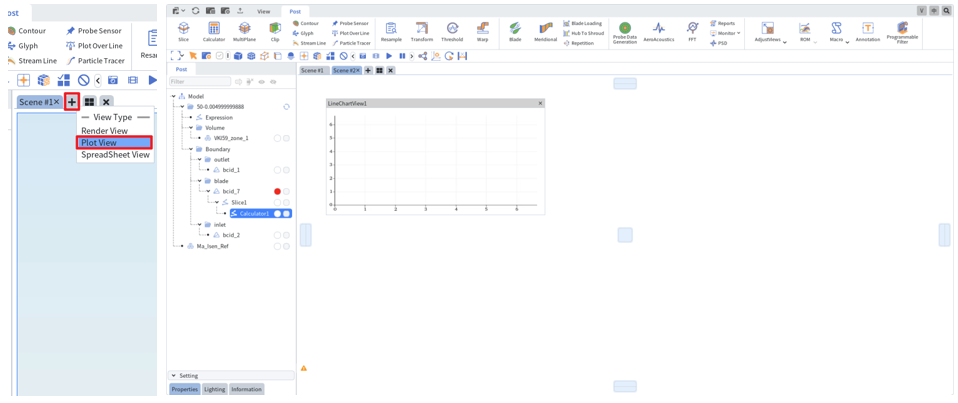The width and height of the screenshot is (958, 403).
Task: Click the Filter input field
Action: [x=200, y=81]
